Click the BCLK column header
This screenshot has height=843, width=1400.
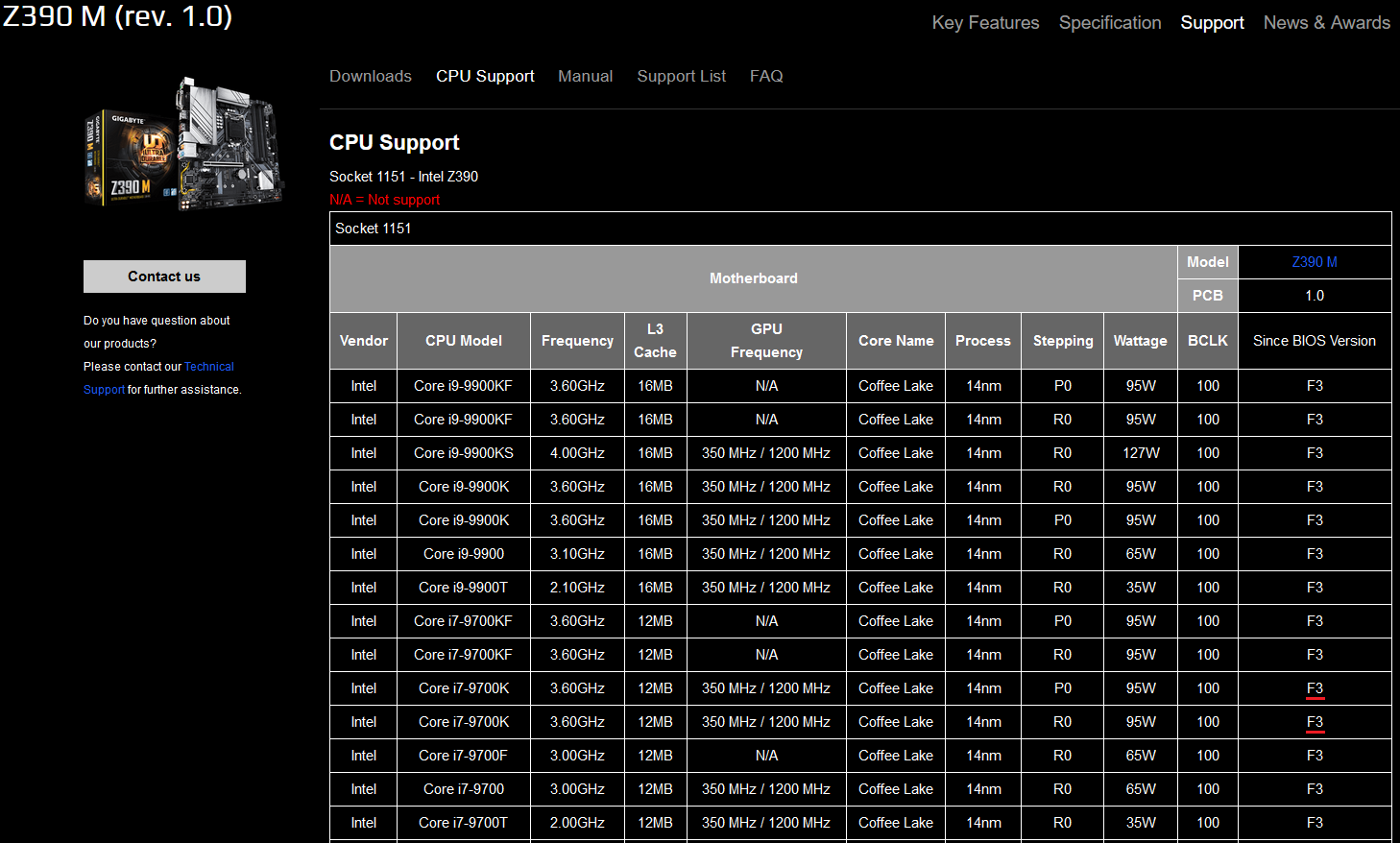click(1208, 341)
